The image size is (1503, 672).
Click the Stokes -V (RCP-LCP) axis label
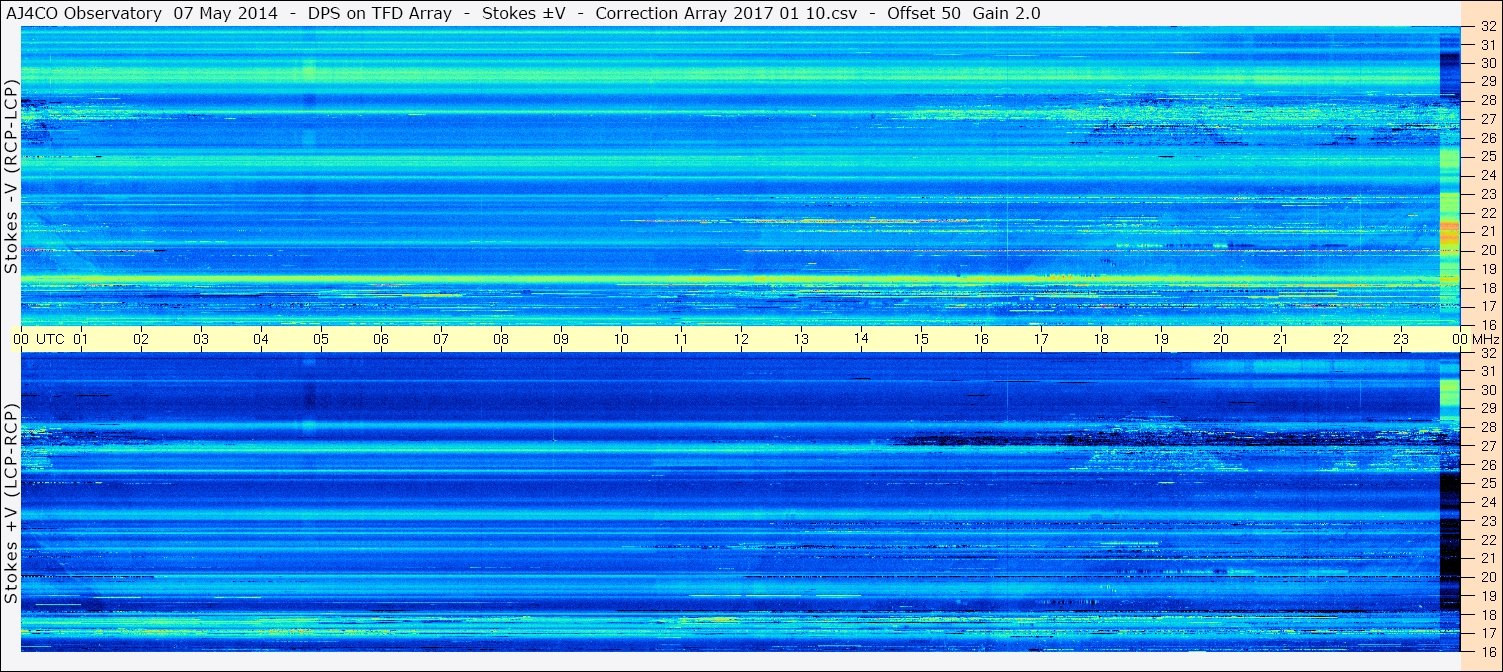tap(11, 178)
